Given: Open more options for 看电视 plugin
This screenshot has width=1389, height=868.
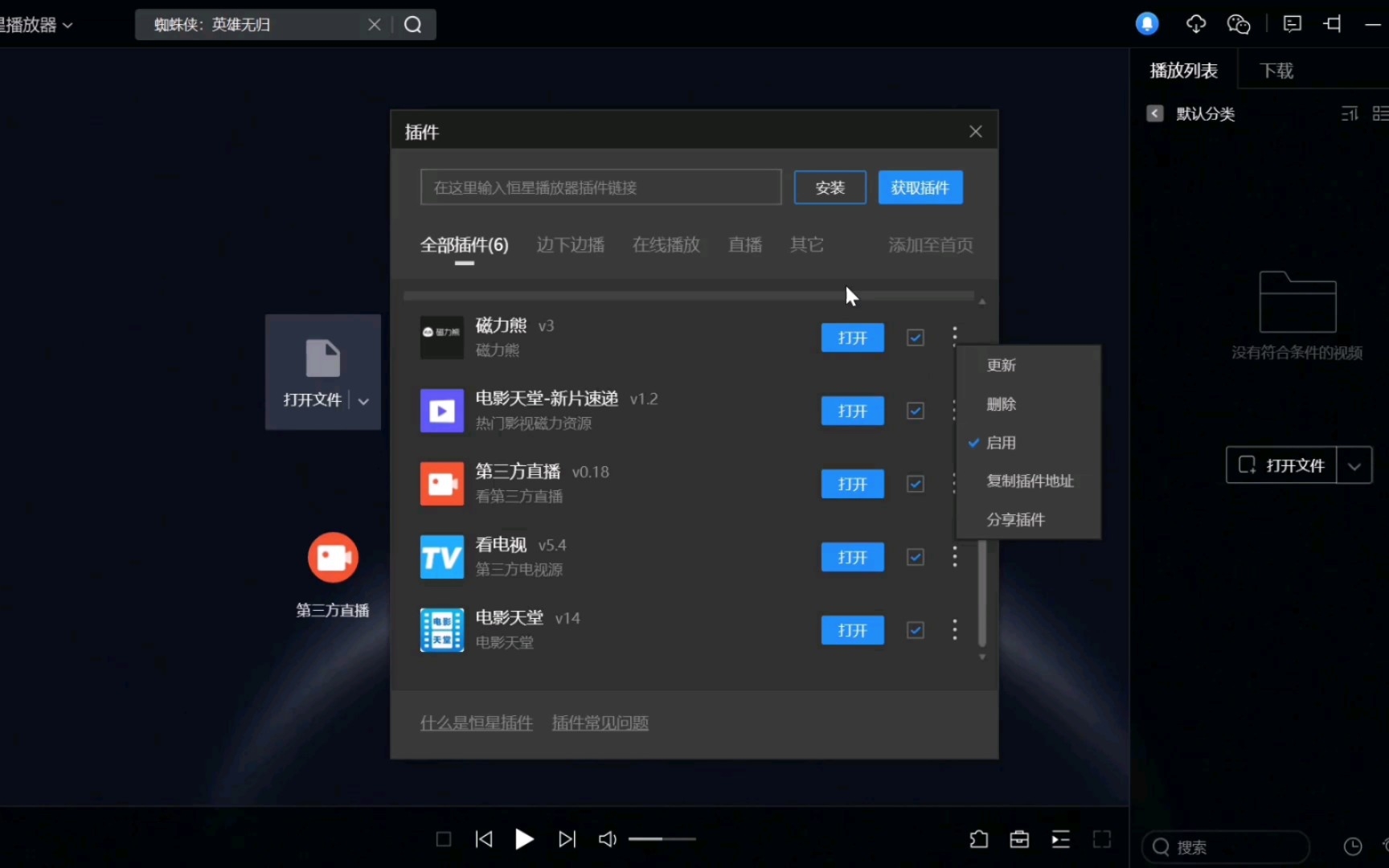Looking at the screenshot, I should [x=954, y=557].
